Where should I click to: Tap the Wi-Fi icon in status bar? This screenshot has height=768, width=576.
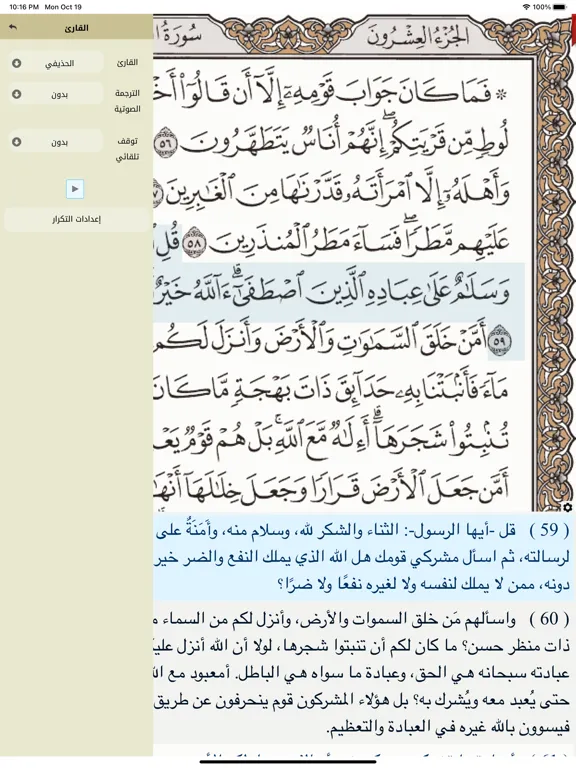click(526, 7)
